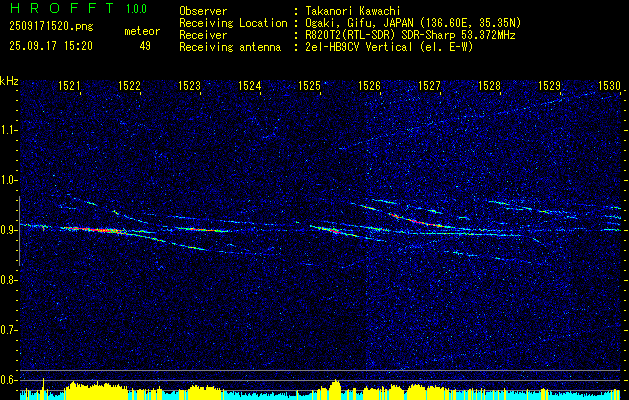Click the kHz axis unit label
629x400 pixels.
point(9,81)
